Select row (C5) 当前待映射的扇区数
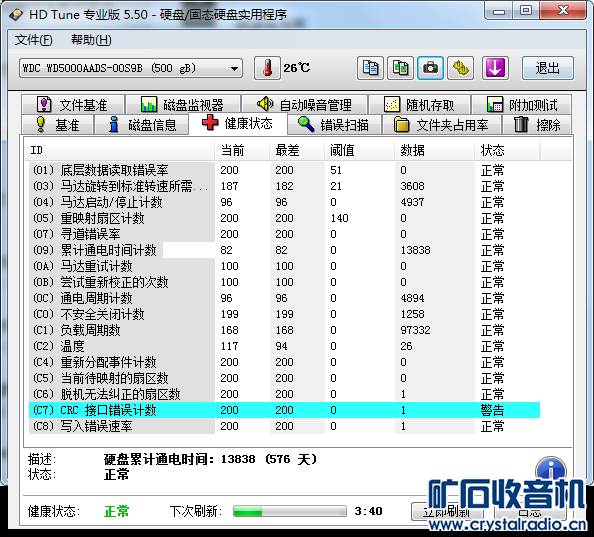Image resolution: width=594 pixels, height=537 pixels. (284, 378)
